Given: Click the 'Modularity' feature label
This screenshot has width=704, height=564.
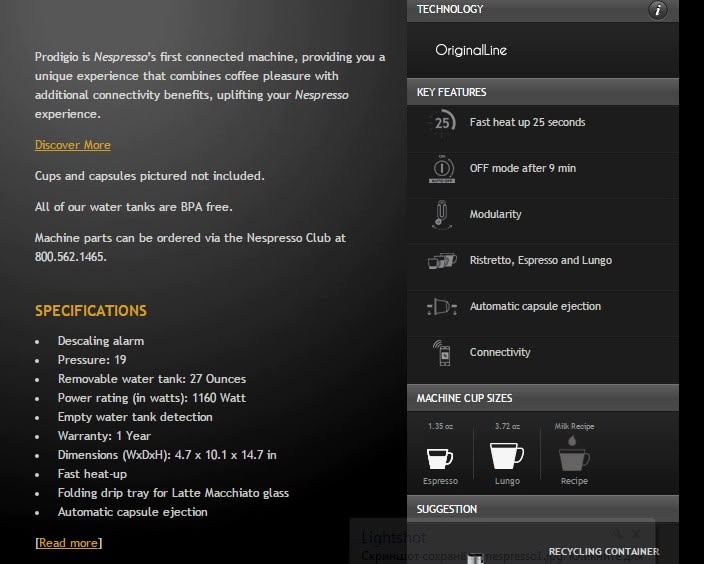Looking at the screenshot, I should [495, 214].
